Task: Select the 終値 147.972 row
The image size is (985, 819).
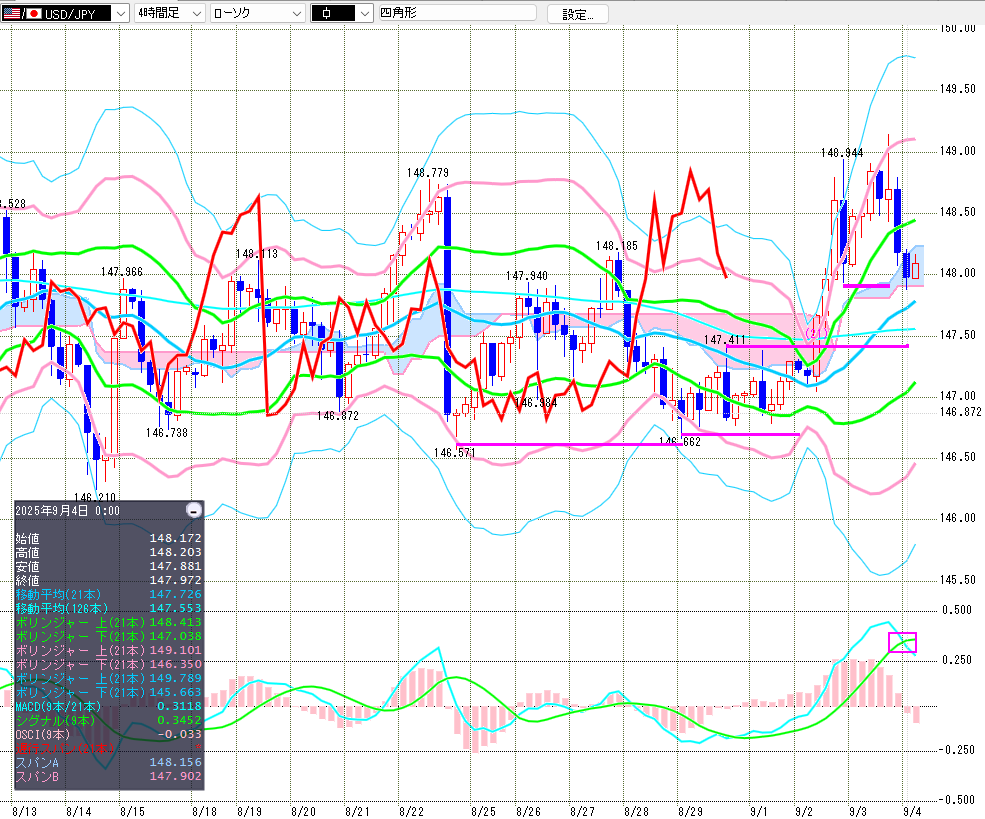Action: coord(109,580)
